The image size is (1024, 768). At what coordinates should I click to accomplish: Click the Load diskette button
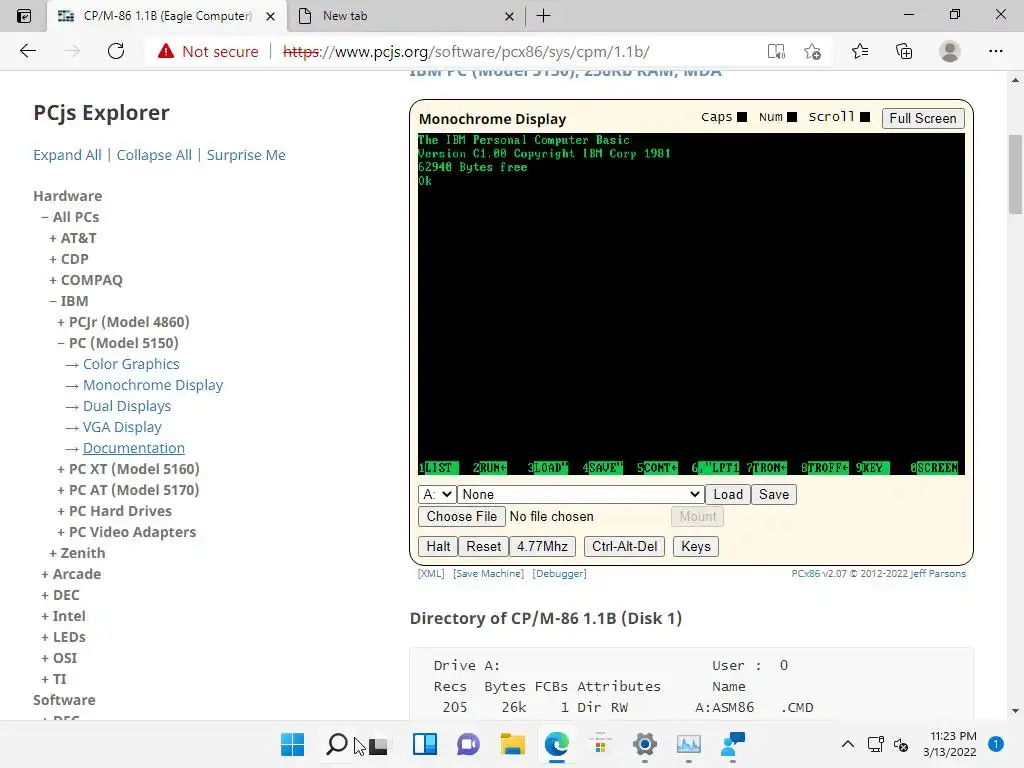click(x=728, y=494)
